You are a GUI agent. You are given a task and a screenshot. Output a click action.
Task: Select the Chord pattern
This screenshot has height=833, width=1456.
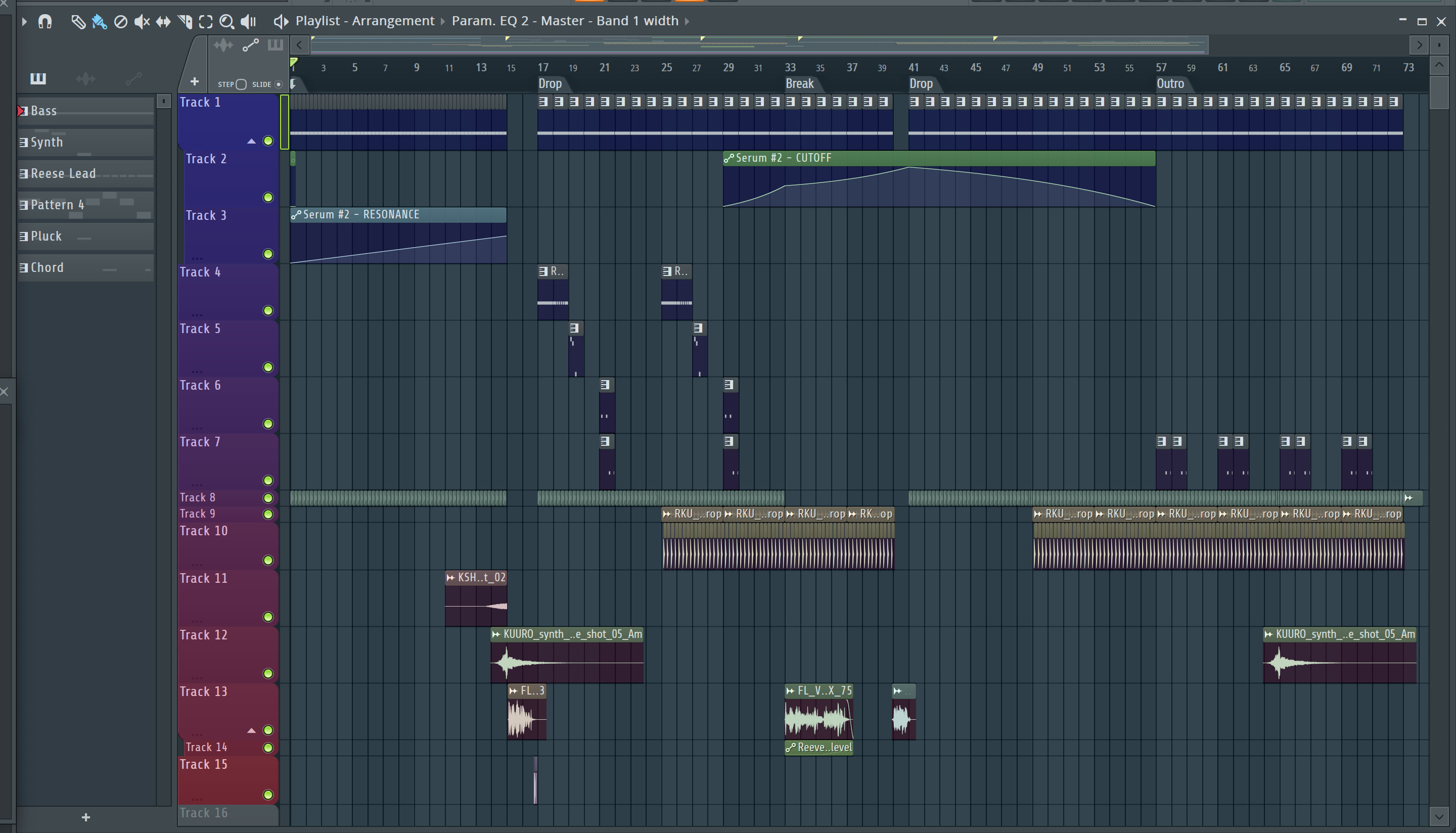pos(86,268)
